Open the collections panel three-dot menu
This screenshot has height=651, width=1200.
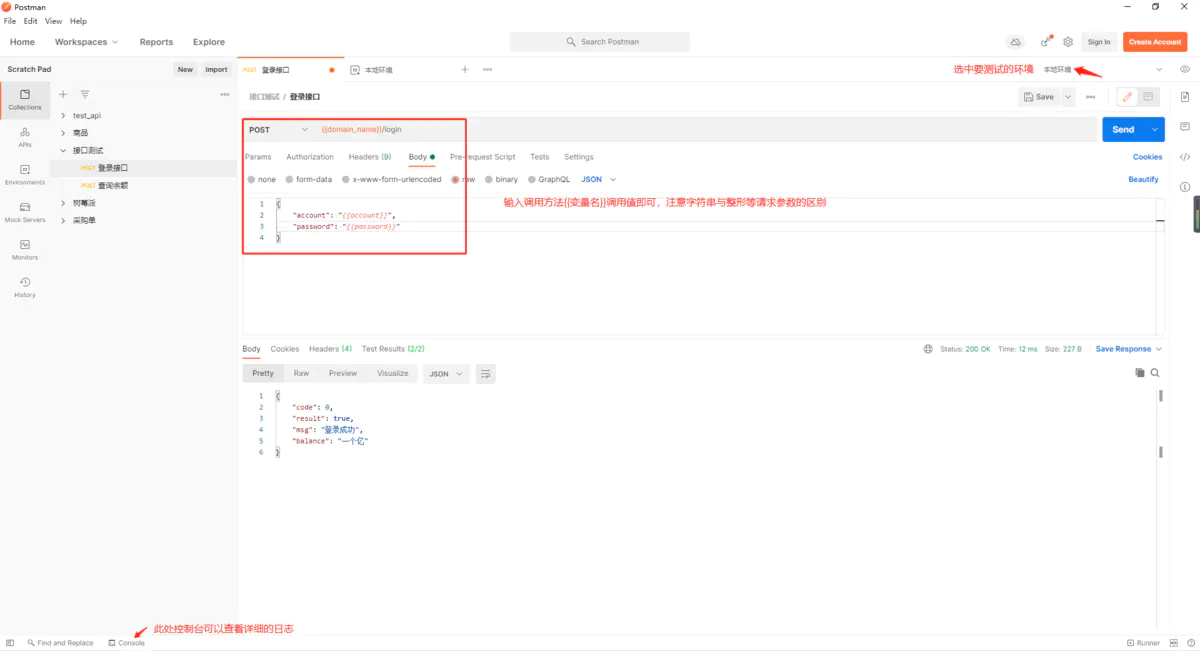click(225, 94)
